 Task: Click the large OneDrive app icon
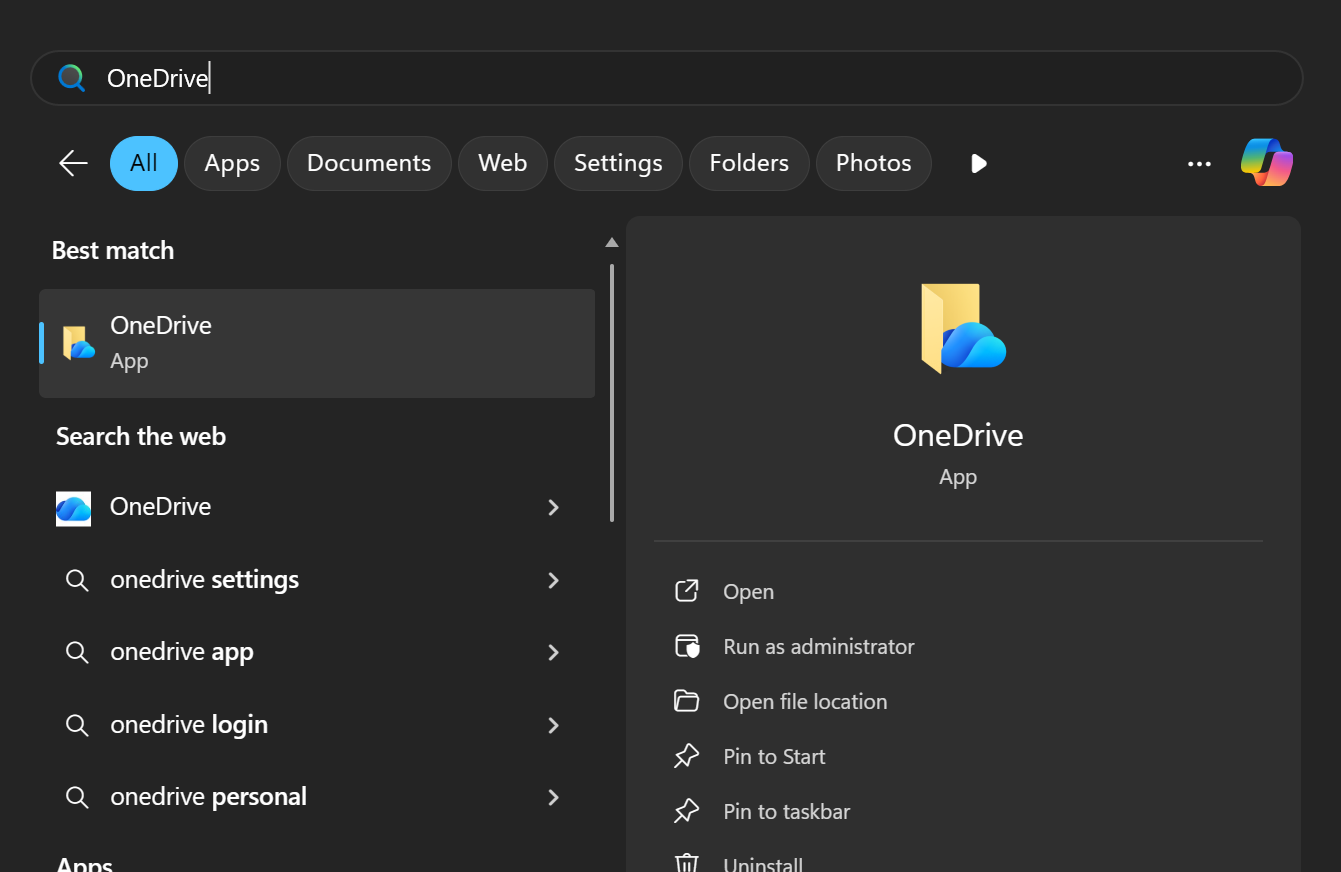tap(961, 329)
